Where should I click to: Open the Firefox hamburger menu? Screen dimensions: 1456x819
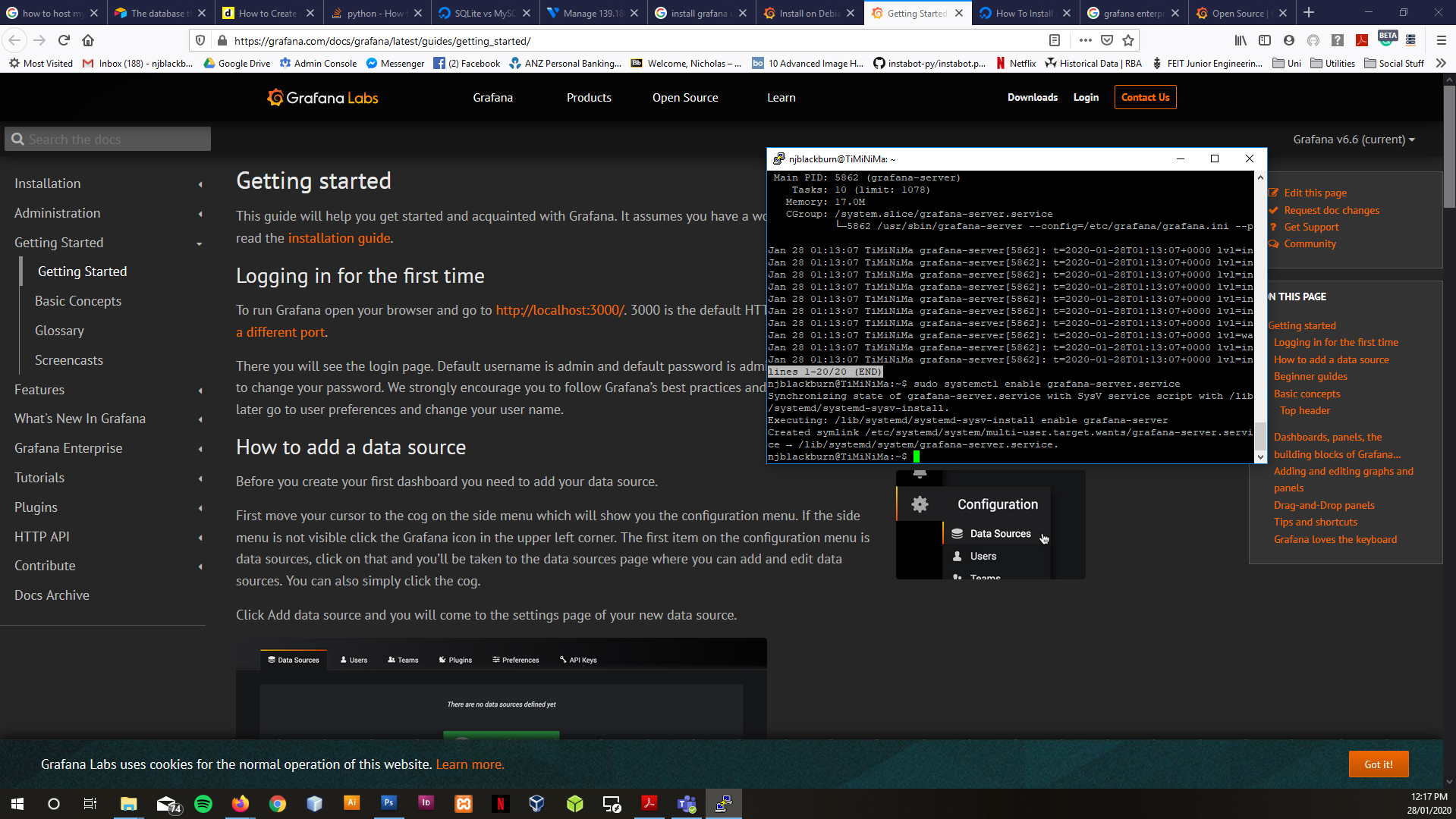pyautogui.click(x=1441, y=40)
